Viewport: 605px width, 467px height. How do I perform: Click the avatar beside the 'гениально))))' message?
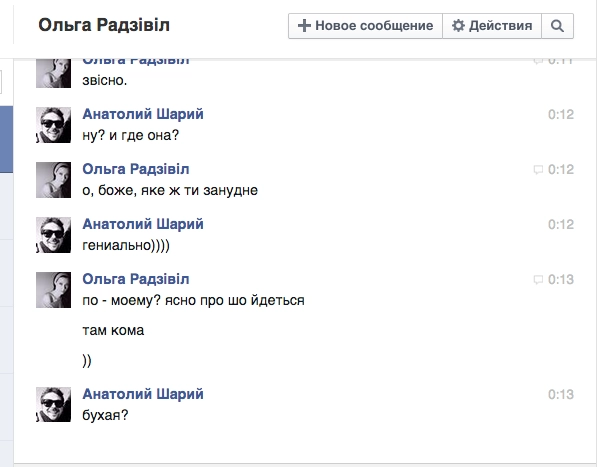tap(54, 235)
